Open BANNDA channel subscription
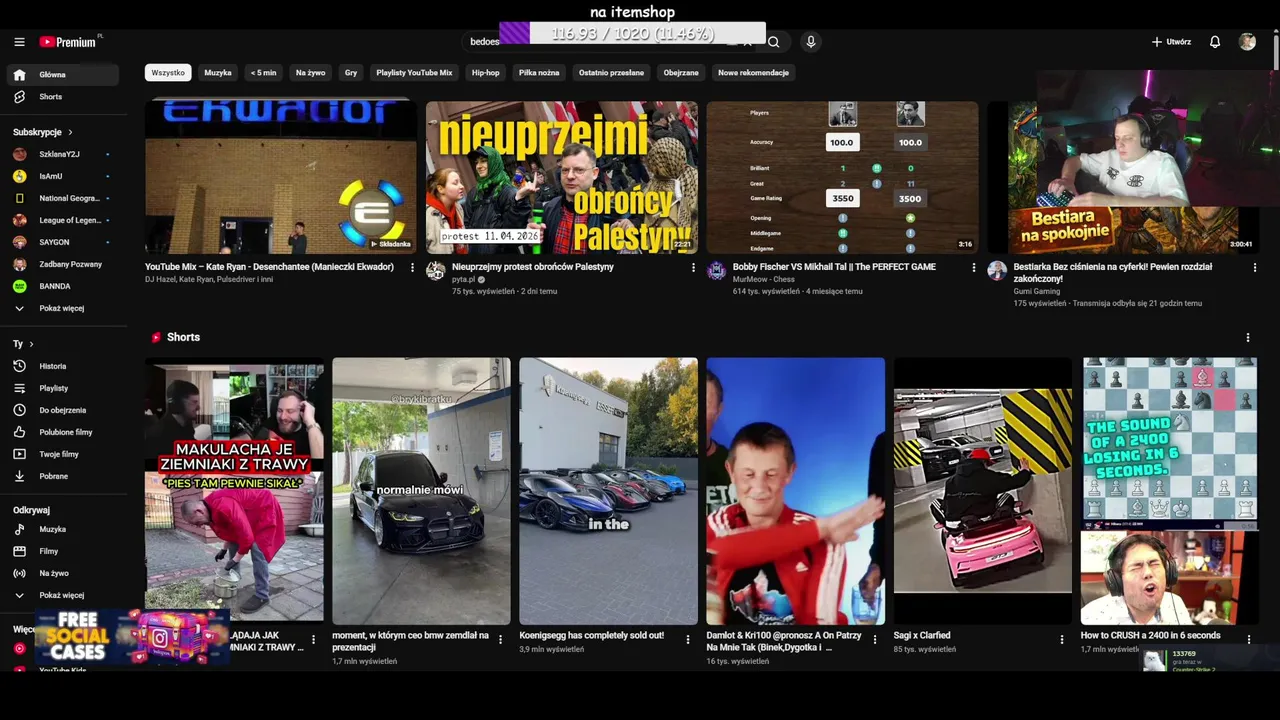Screen dimensions: 1280x720 point(63,286)
